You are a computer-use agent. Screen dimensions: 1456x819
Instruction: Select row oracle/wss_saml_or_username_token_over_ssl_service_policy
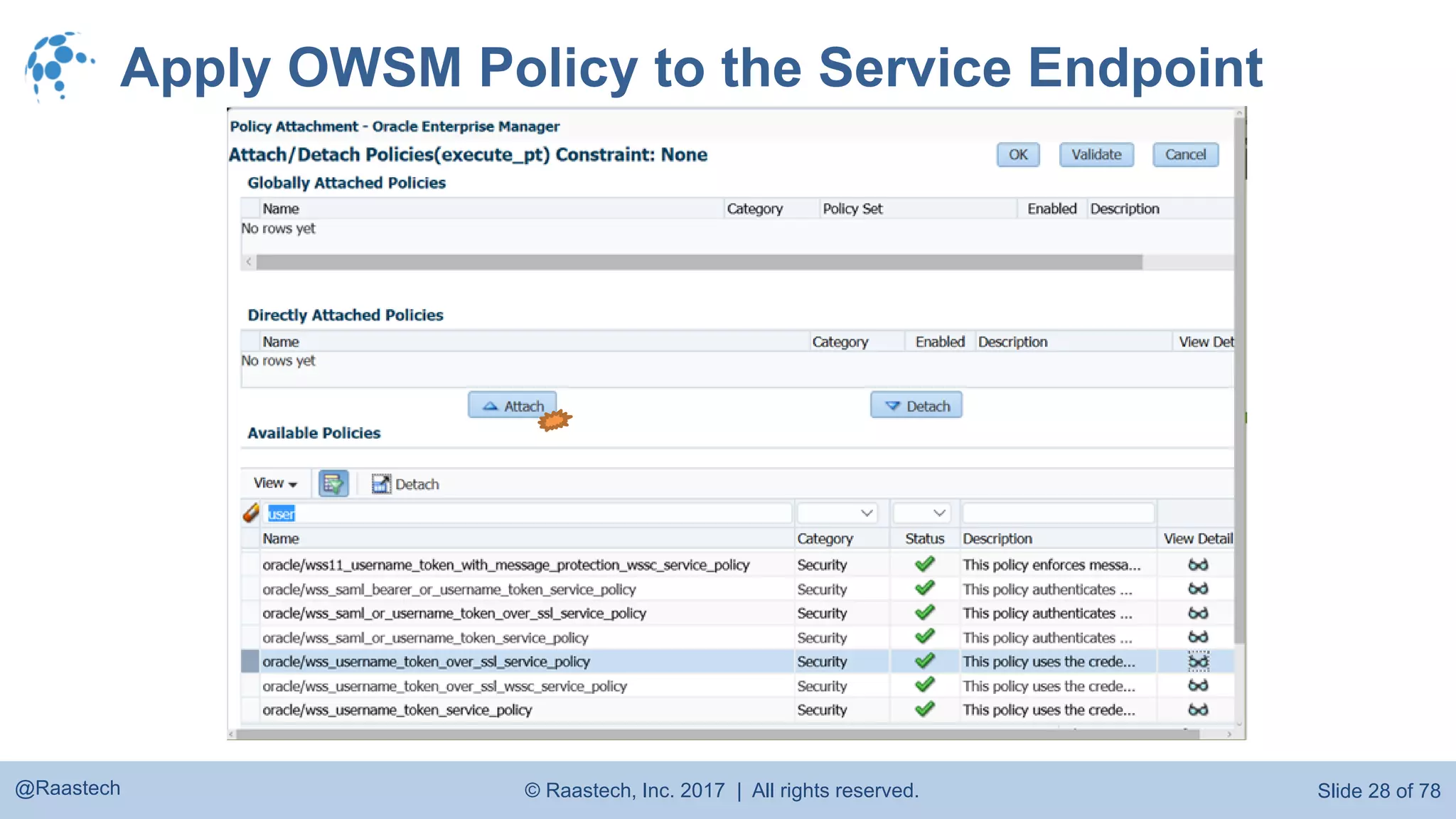[x=737, y=613]
